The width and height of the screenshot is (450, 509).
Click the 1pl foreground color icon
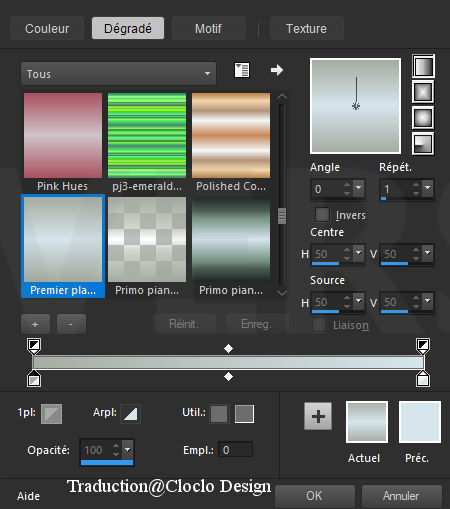point(51,414)
